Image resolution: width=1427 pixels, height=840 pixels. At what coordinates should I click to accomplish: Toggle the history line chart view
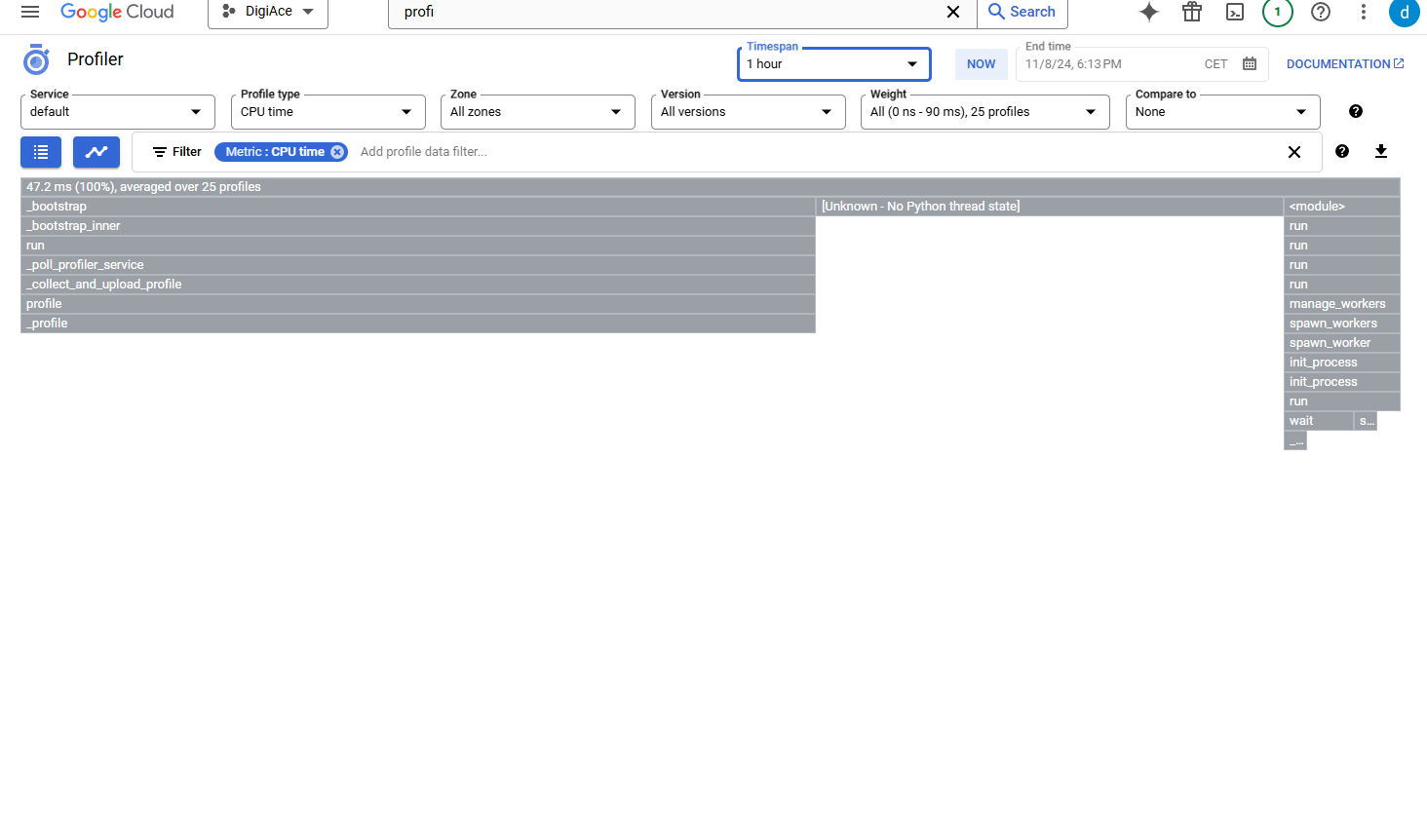coord(96,152)
